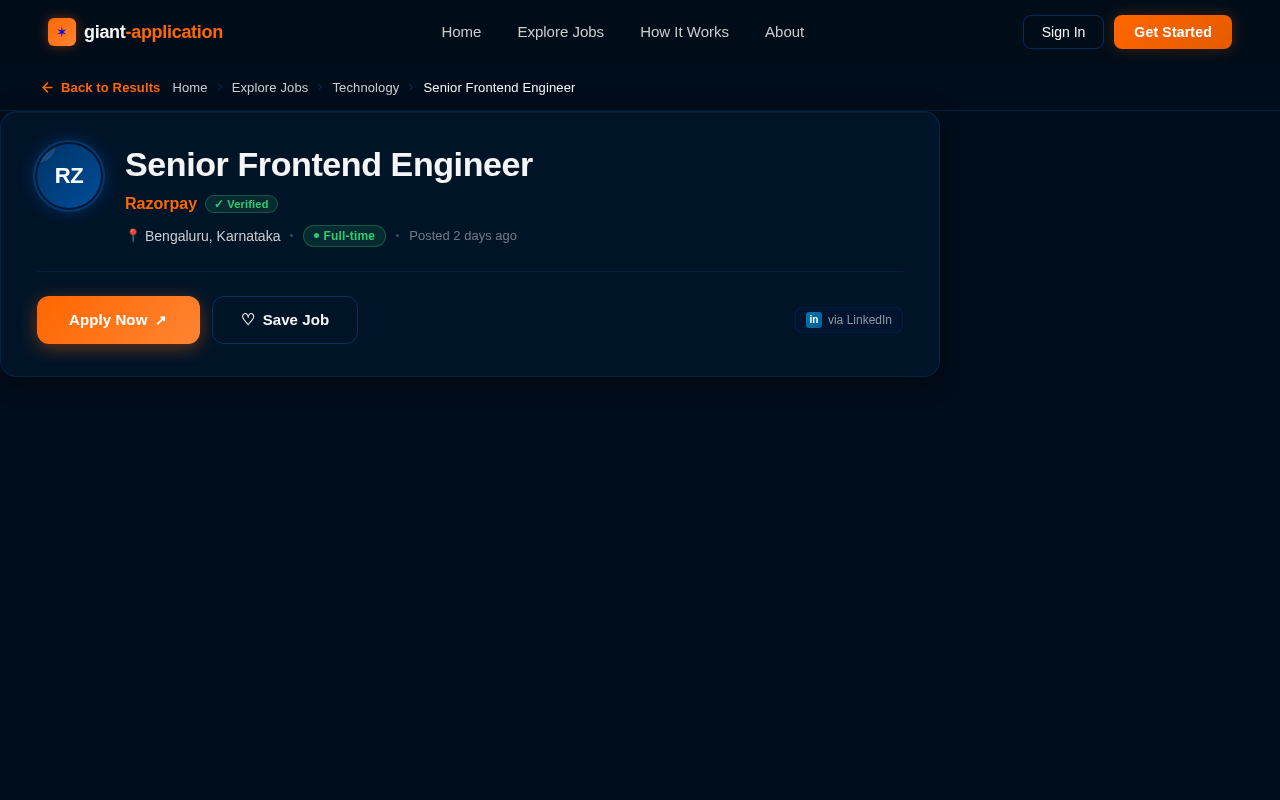Select Home in the breadcrumb trail
Image resolution: width=1280 pixels, height=800 pixels.
(x=190, y=88)
